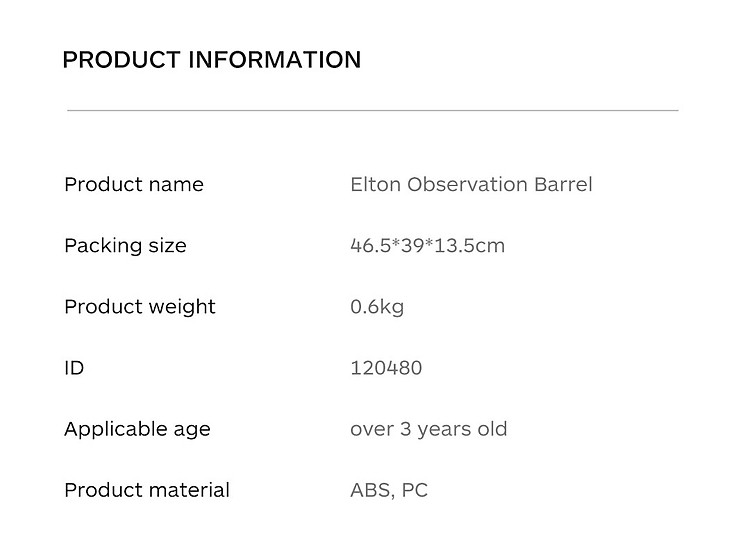Click the word Elton in product name
Image resolution: width=750 pixels, height=555 pixels.
point(375,184)
